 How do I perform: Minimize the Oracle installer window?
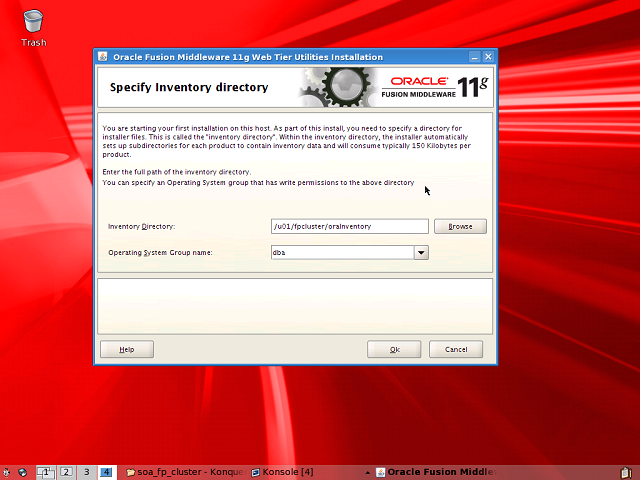[x=474, y=57]
